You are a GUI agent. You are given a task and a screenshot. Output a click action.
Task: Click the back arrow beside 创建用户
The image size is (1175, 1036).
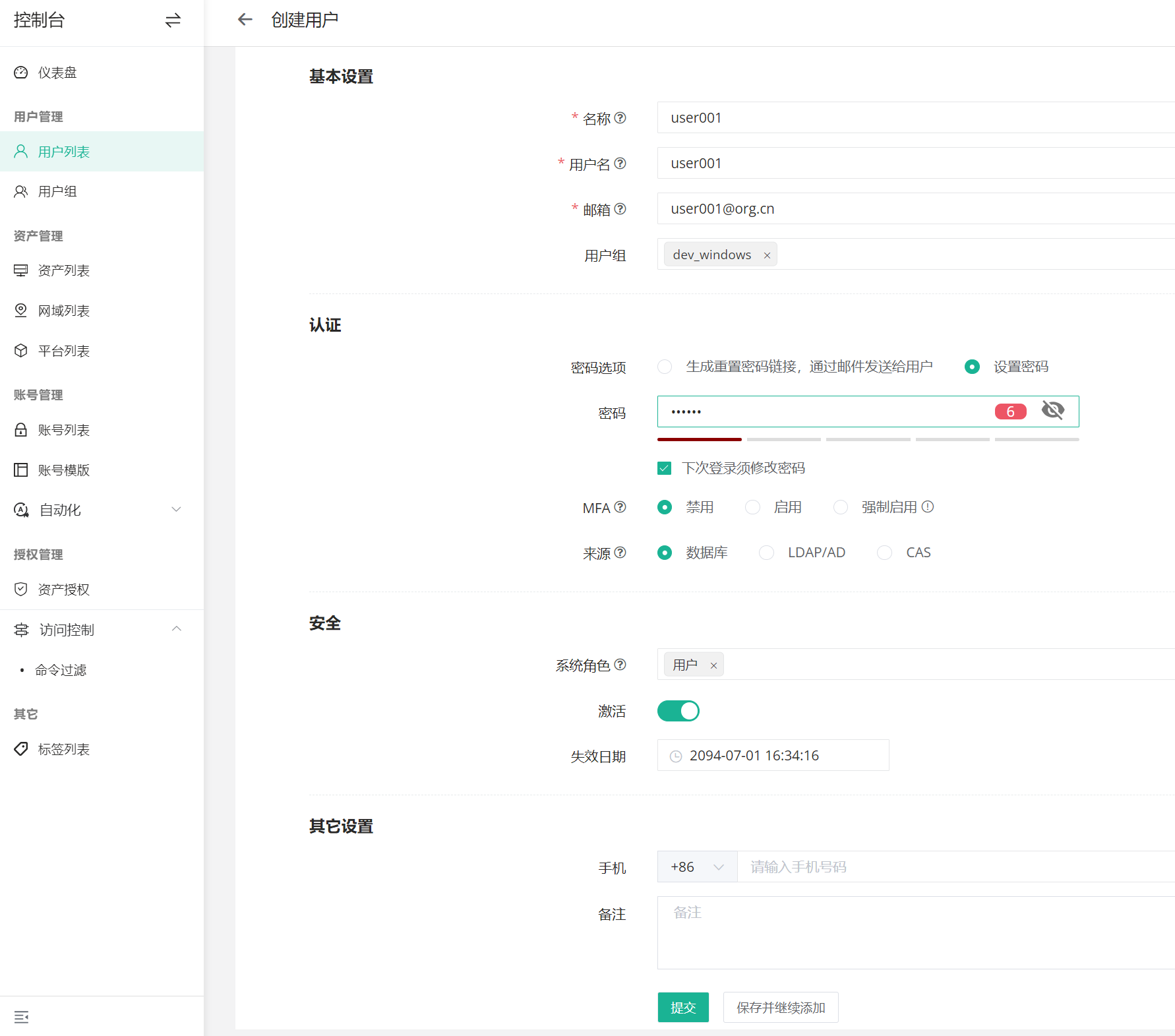coord(245,20)
